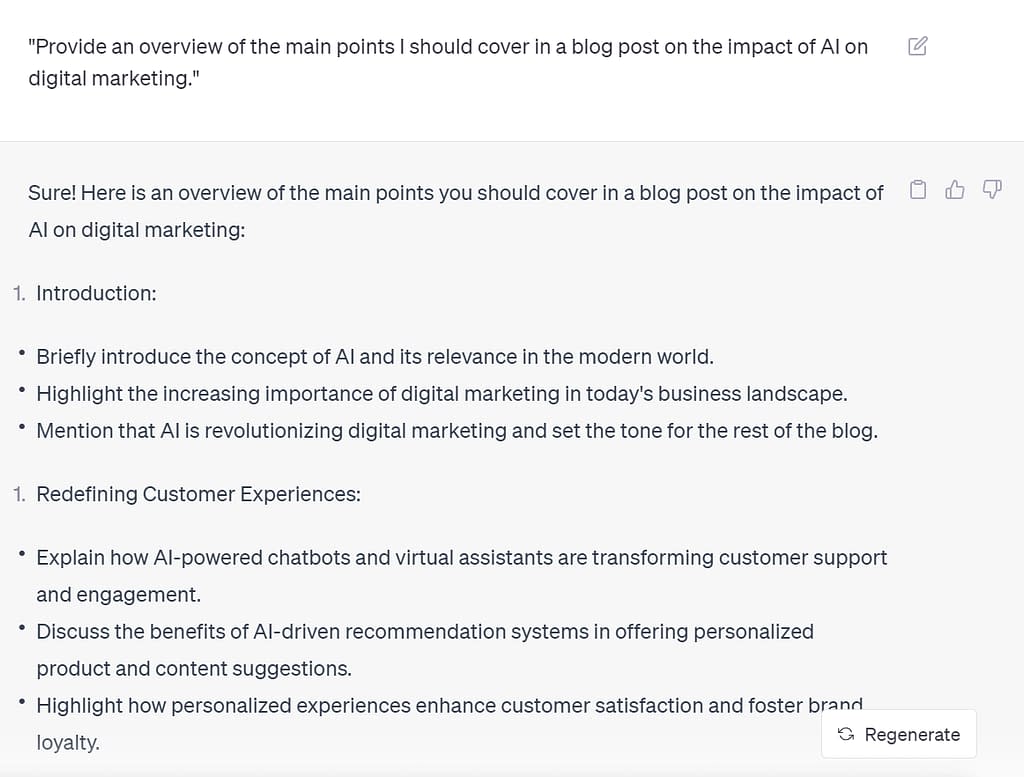Give the response a thumbs up
1024x777 pixels.
pyautogui.click(x=955, y=190)
